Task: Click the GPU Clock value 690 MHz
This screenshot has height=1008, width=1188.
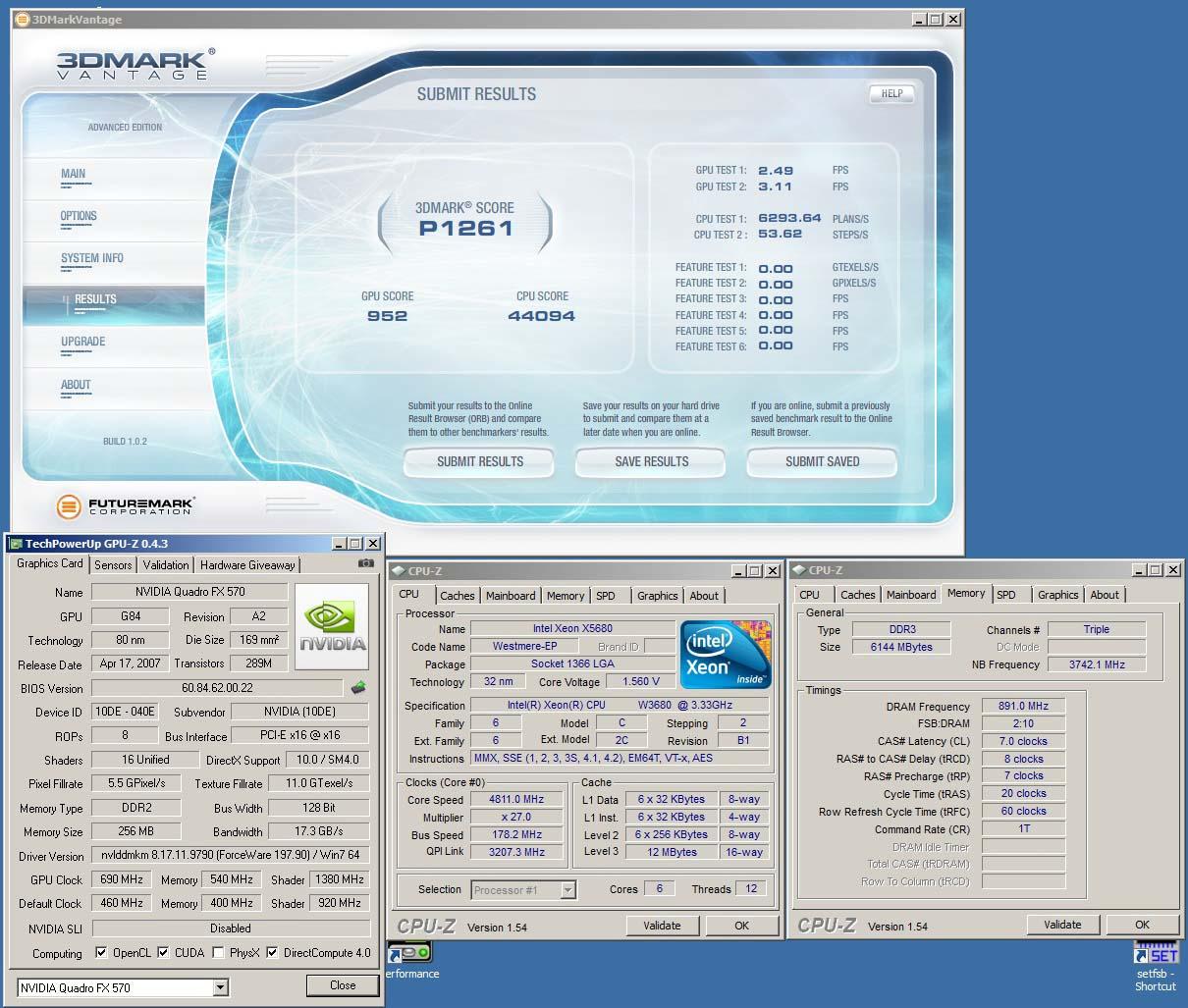Action: (x=121, y=879)
